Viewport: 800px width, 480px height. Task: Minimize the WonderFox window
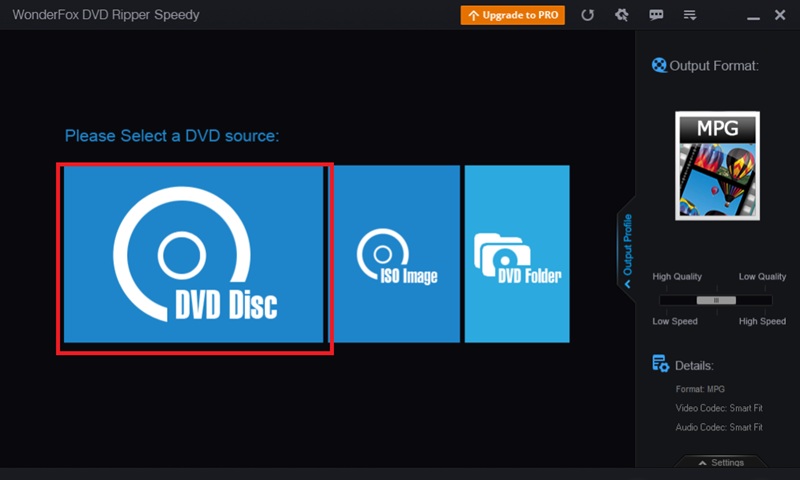point(753,18)
